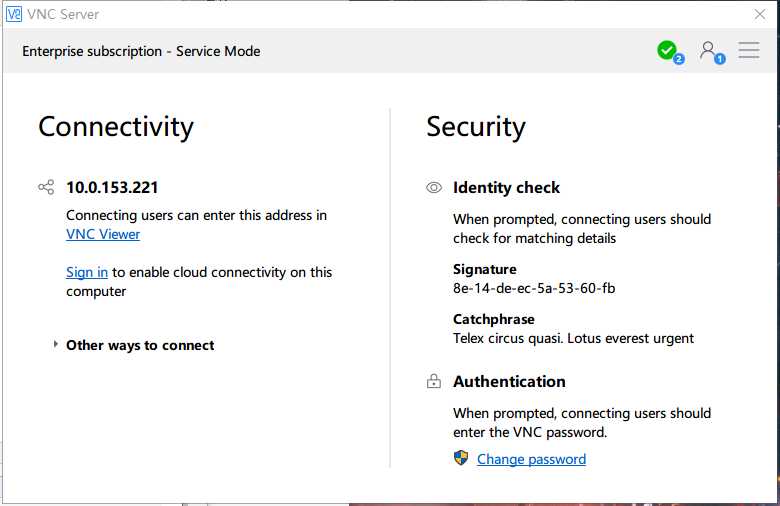
Task: Click the Identity check eye icon
Action: point(434,187)
